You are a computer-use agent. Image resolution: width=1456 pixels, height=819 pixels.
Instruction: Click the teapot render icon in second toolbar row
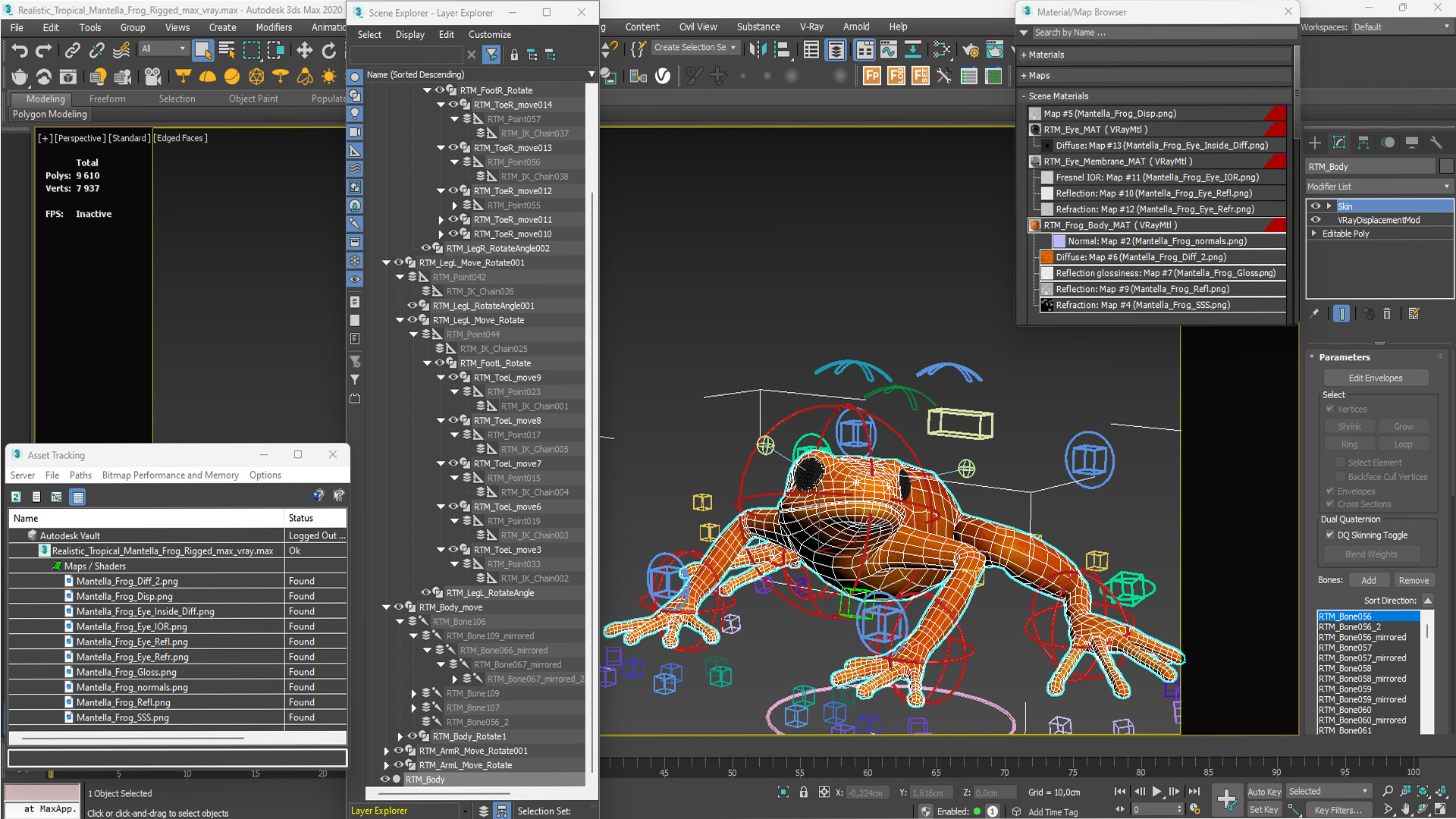(x=20, y=77)
